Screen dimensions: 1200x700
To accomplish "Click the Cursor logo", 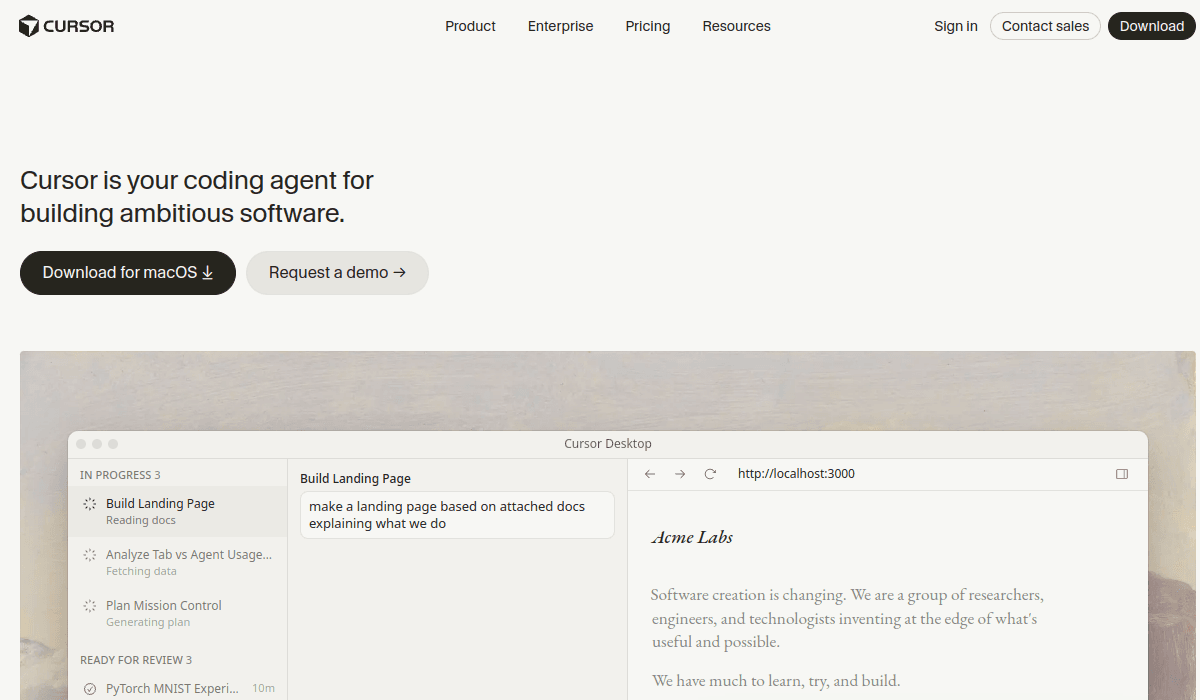I will (66, 26).
